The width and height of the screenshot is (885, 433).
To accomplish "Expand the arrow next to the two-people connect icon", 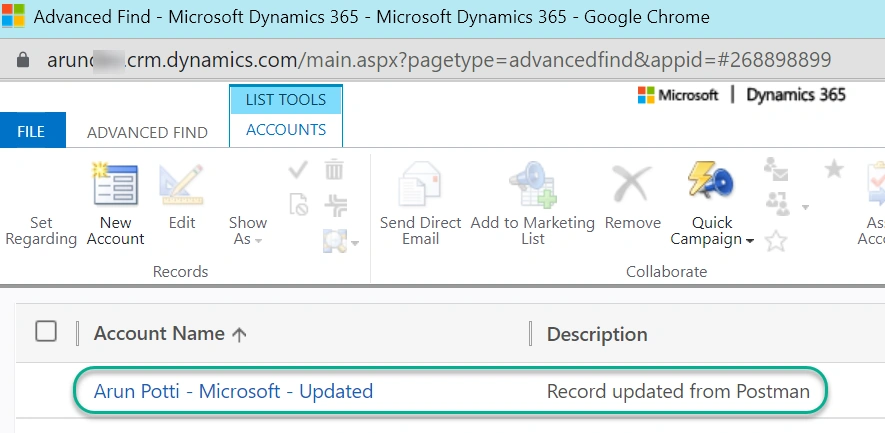I will pos(805,207).
